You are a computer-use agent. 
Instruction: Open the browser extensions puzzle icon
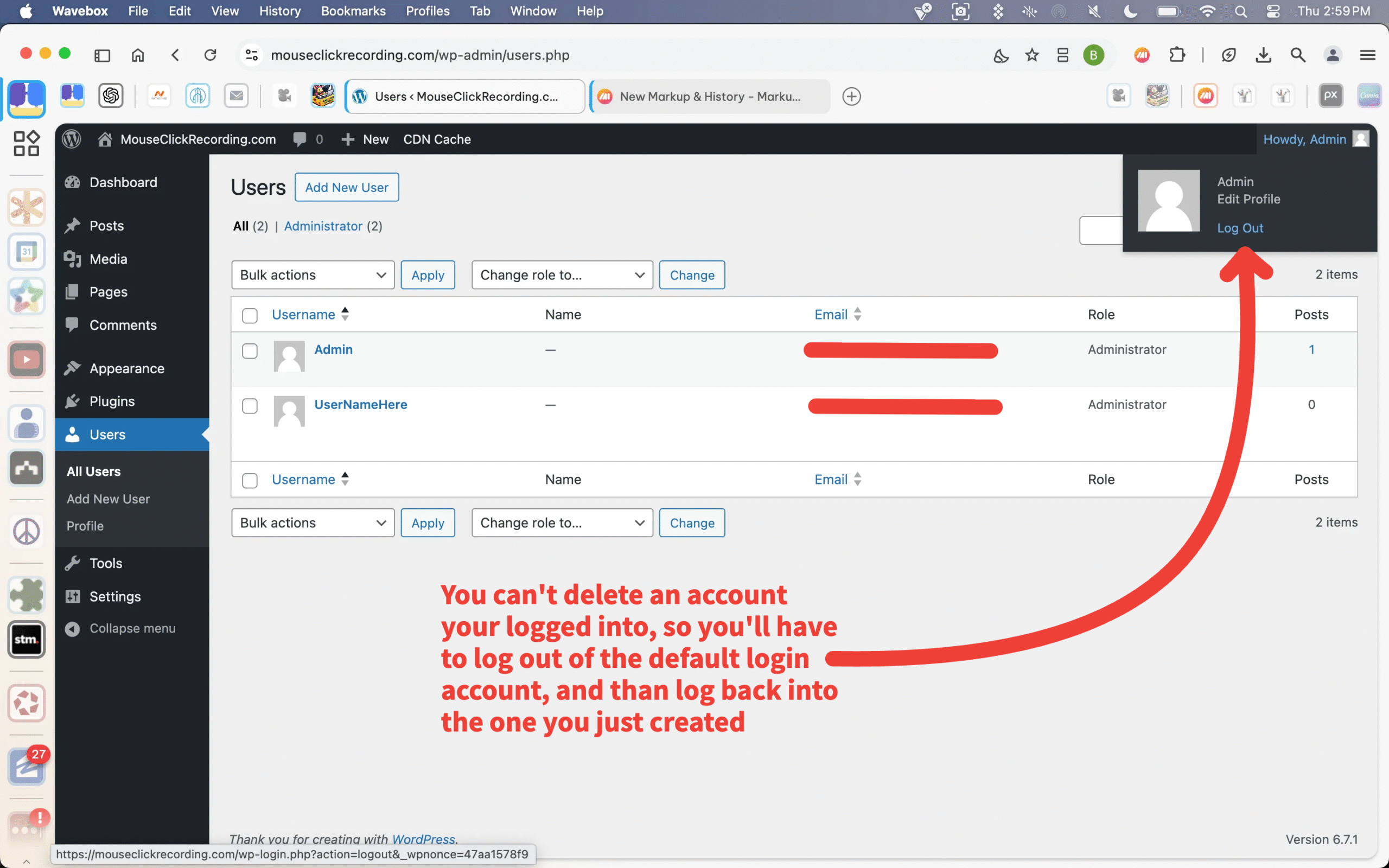[x=1177, y=55]
